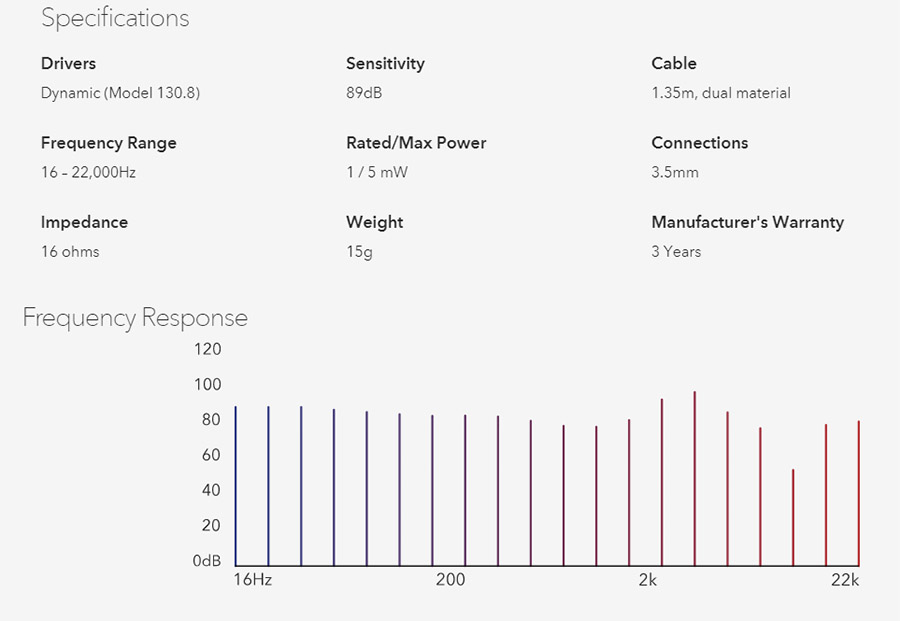The width and height of the screenshot is (900, 621).
Task: Click the Cable label
Action: (674, 63)
